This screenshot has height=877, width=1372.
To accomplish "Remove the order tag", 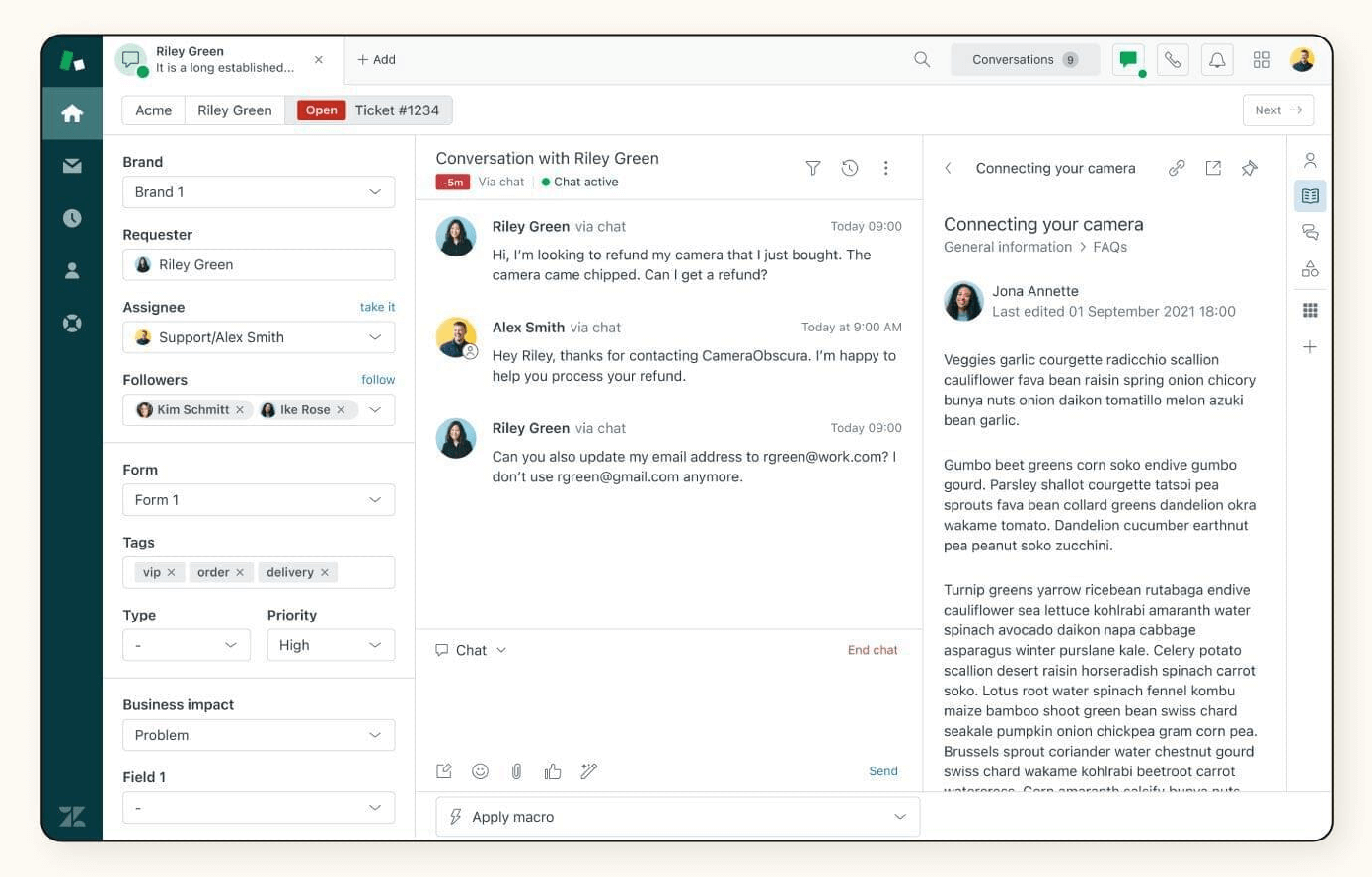I will coord(240,572).
